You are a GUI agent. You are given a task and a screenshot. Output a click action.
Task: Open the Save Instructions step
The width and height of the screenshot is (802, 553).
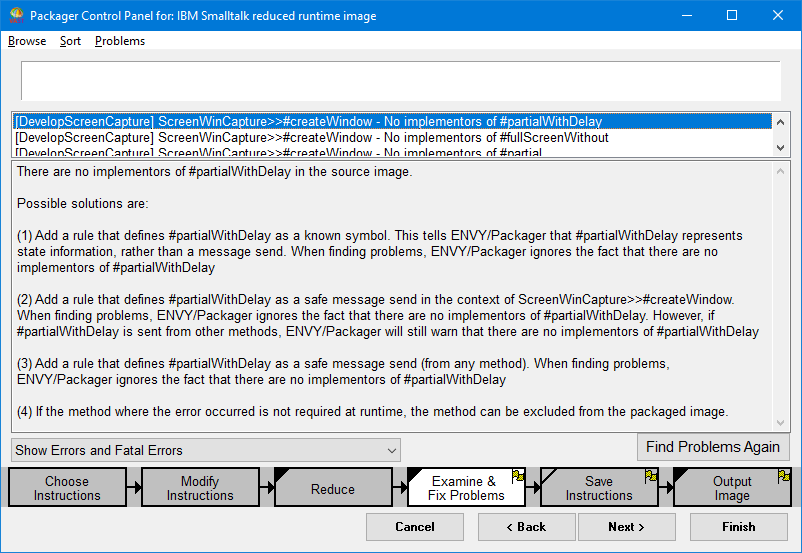tap(598, 488)
